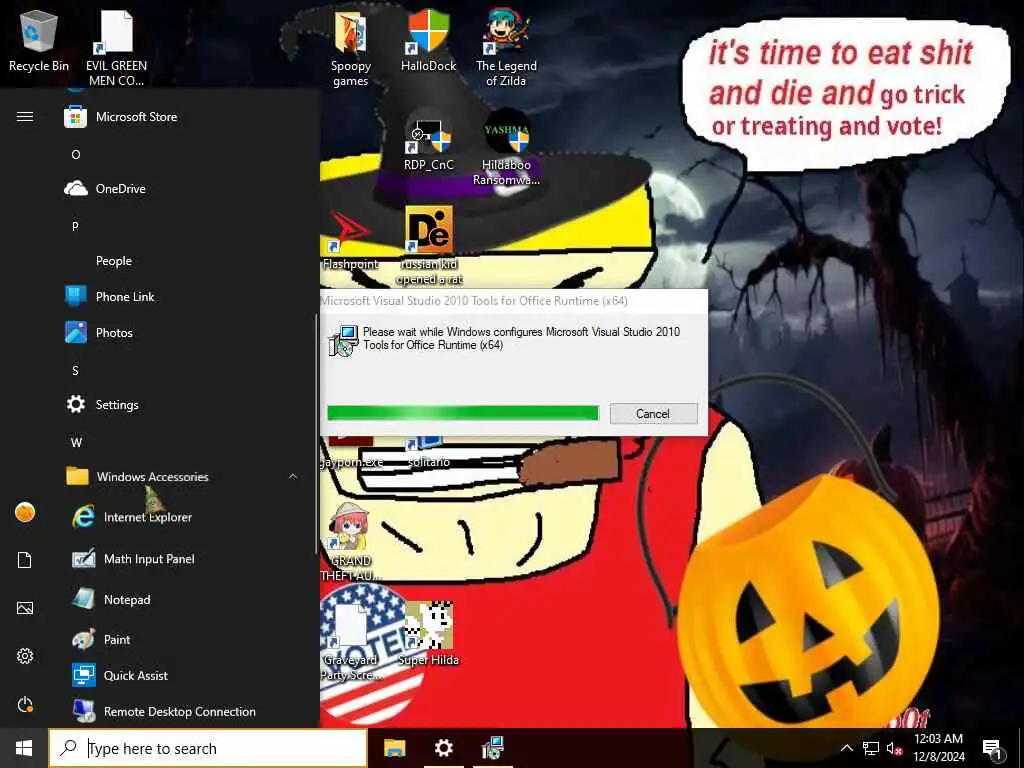The image size is (1024, 768).
Task: Click the Windows Start button
Action: 24,748
